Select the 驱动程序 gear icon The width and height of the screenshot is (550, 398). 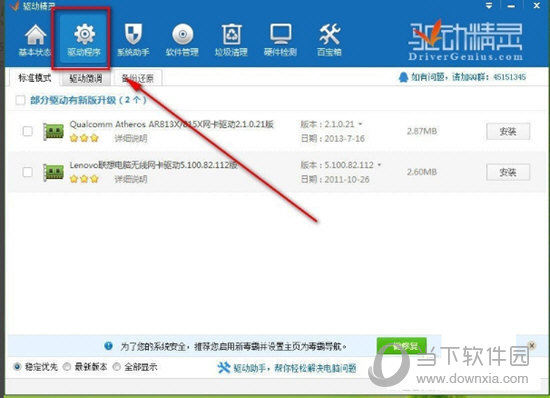[x=84, y=34]
